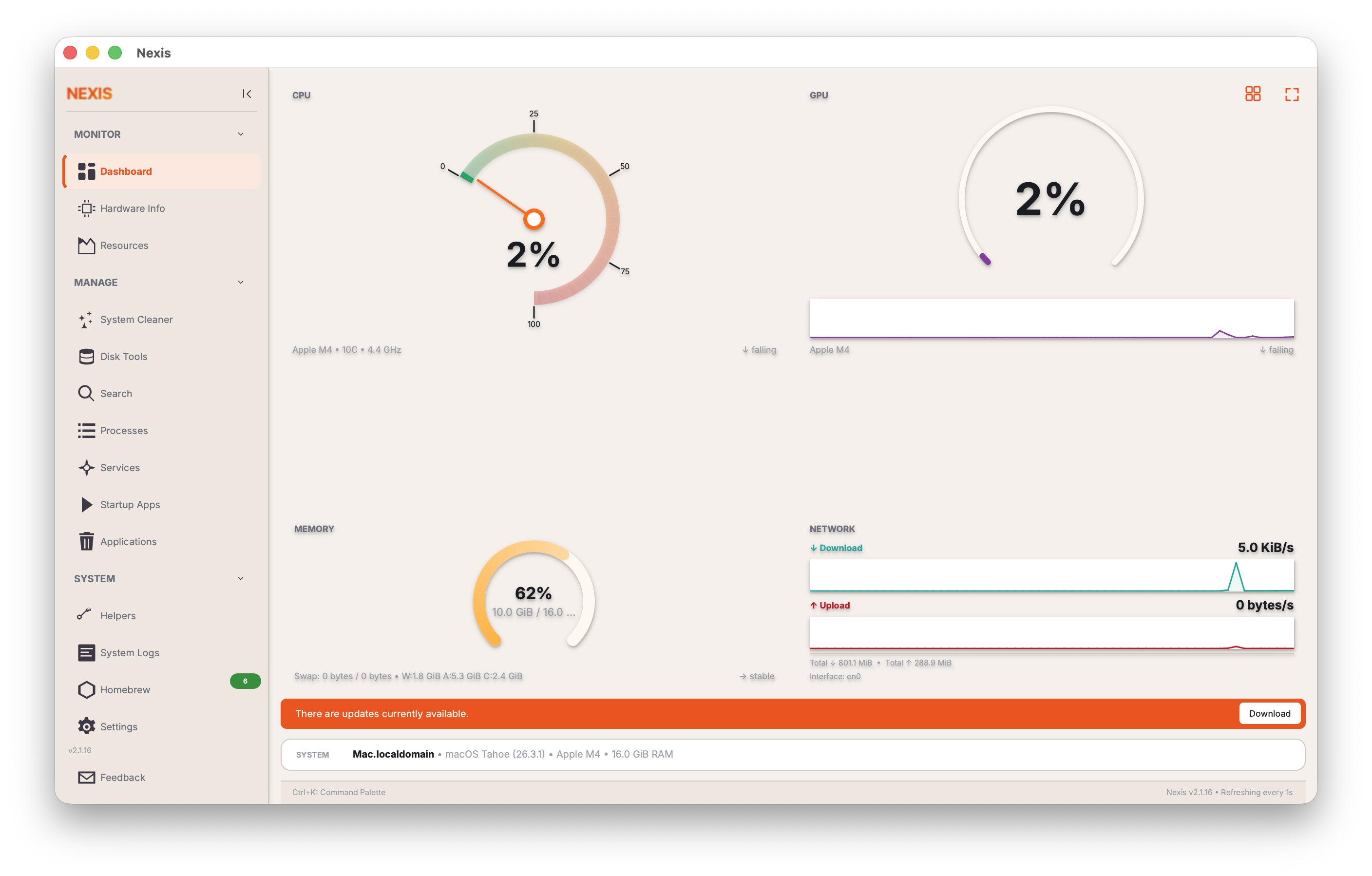Open the Search section
Viewport: 1372px width, 876px height.
pyautogui.click(x=116, y=393)
